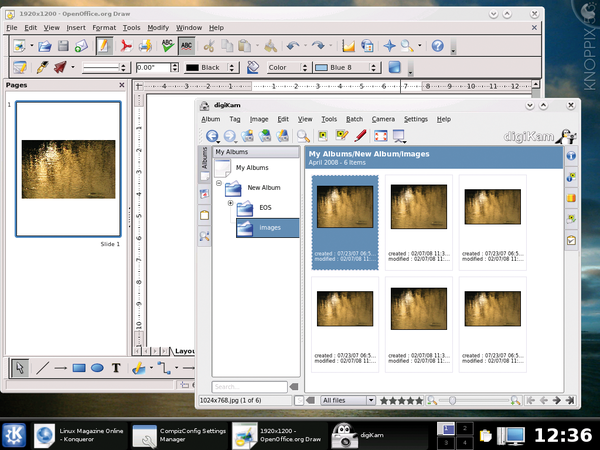This screenshot has width=600, height=450.
Task: Open the Black line color dropdown
Action: 211,68
